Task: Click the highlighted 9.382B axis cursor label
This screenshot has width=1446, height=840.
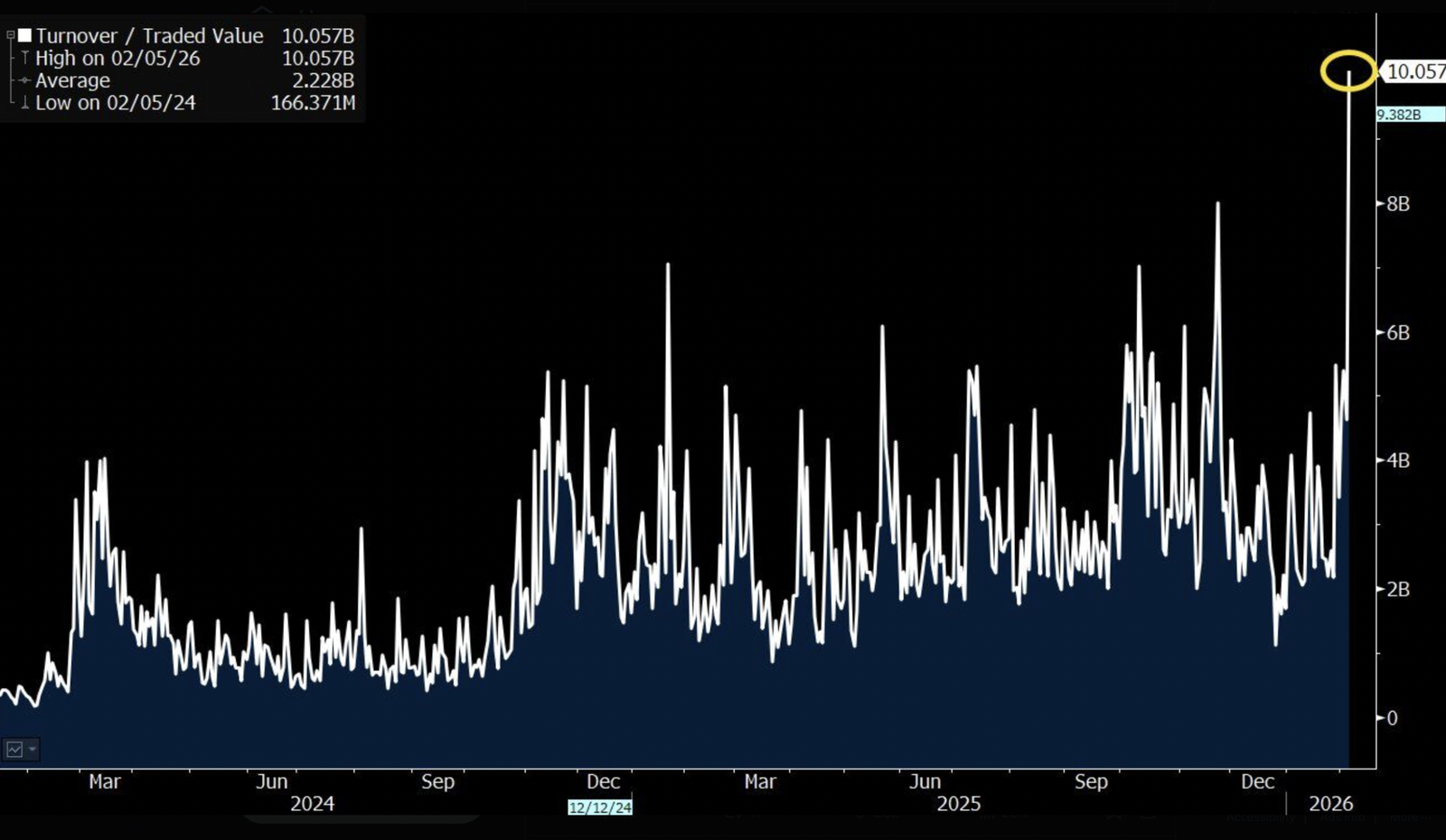Action: (x=1408, y=115)
